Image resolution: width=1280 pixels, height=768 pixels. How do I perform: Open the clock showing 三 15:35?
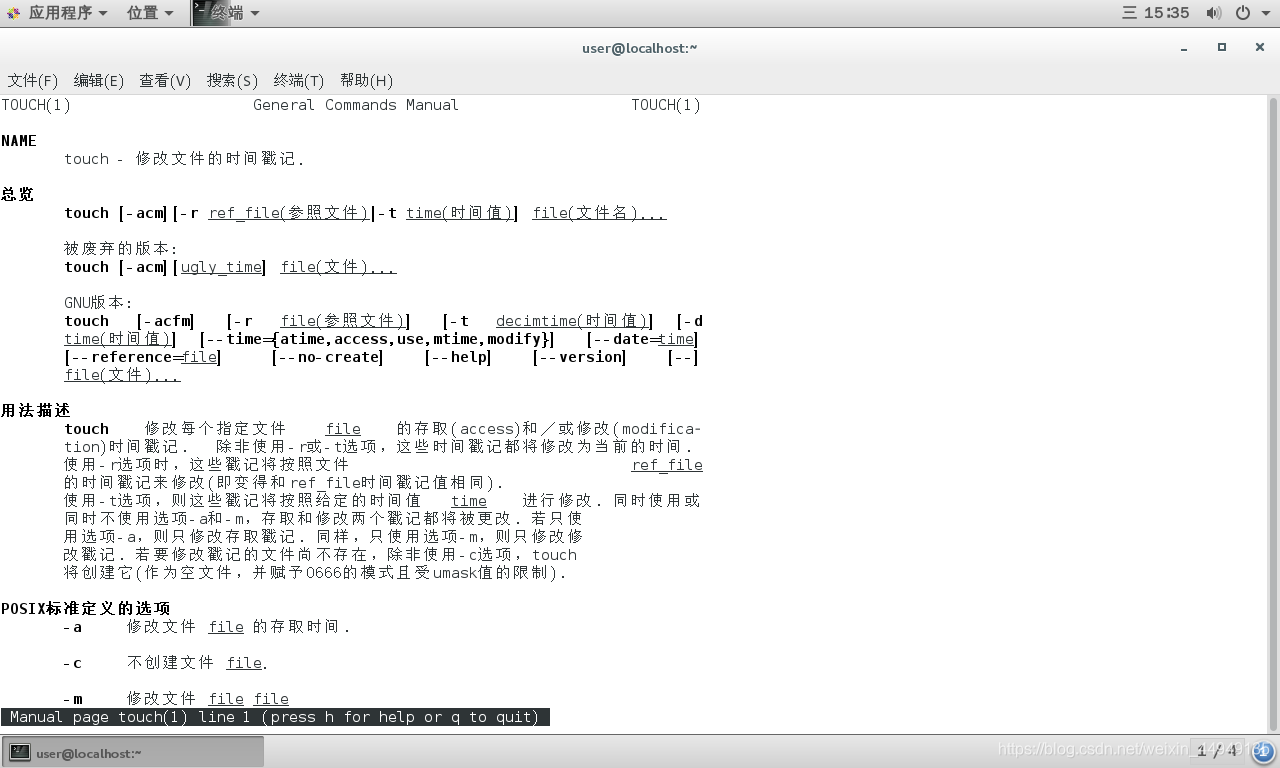point(1156,13)
